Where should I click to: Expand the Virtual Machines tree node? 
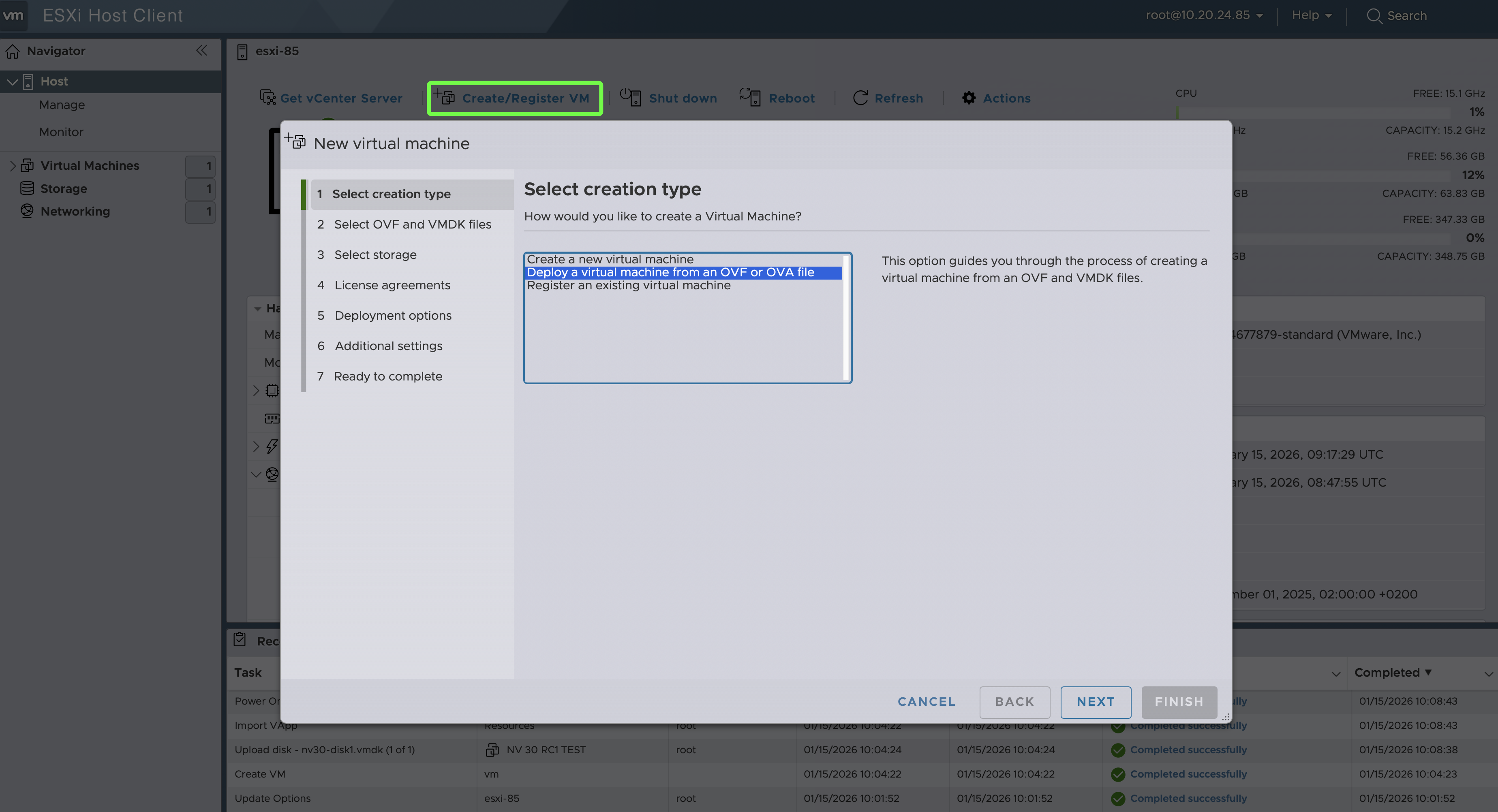[13, 166]
